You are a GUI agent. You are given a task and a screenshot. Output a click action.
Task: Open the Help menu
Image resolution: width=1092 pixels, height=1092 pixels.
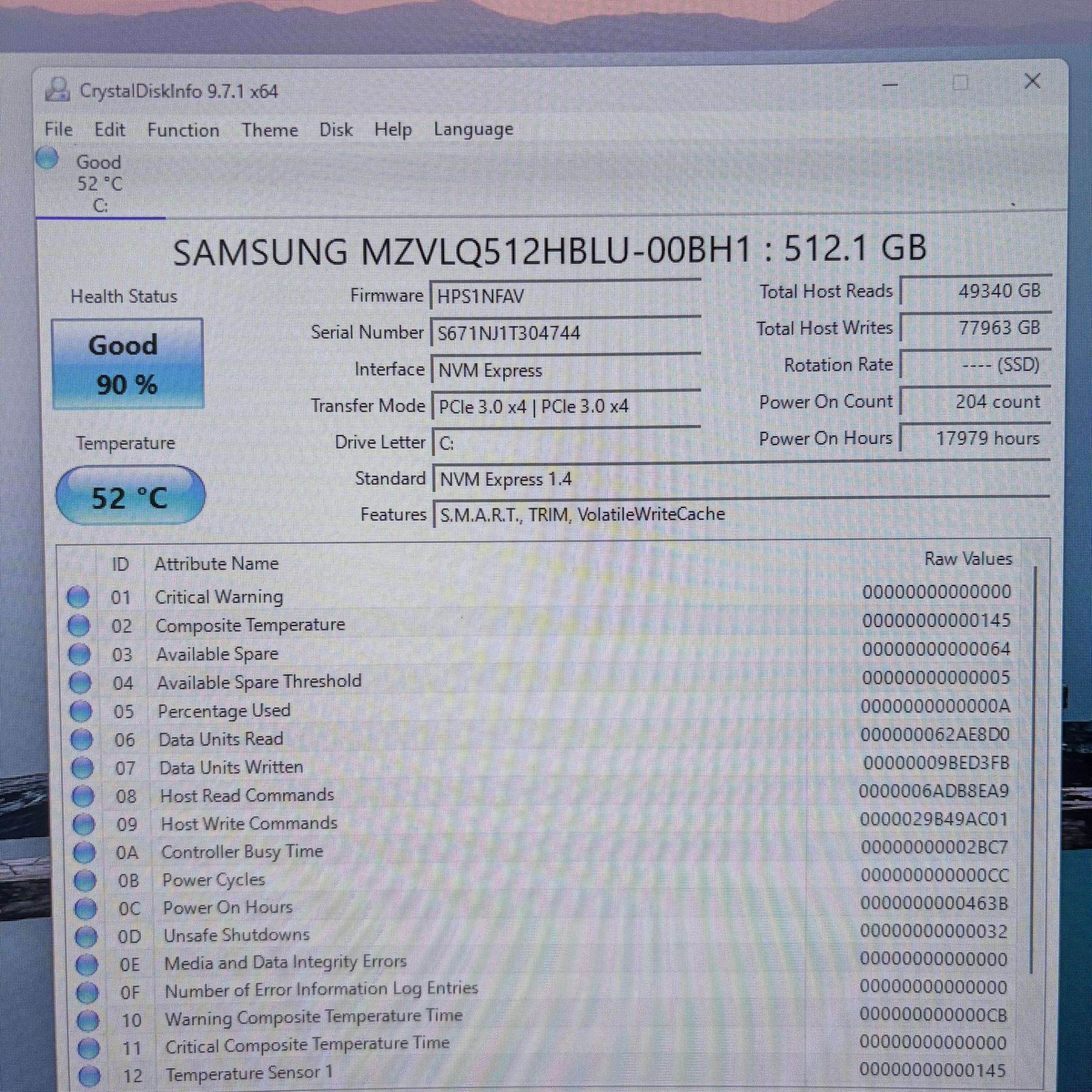(393, 130)
